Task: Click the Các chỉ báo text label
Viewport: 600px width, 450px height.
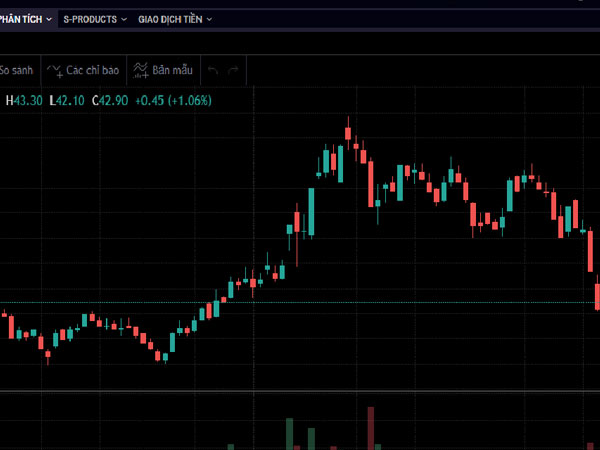Action: pos(93,70)
